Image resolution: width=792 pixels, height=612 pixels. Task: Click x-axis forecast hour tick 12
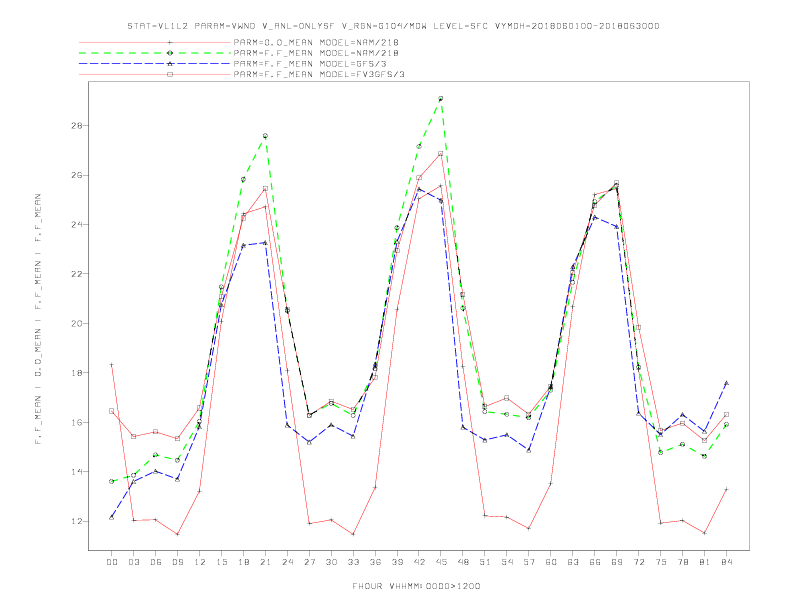tap(200, 562)
